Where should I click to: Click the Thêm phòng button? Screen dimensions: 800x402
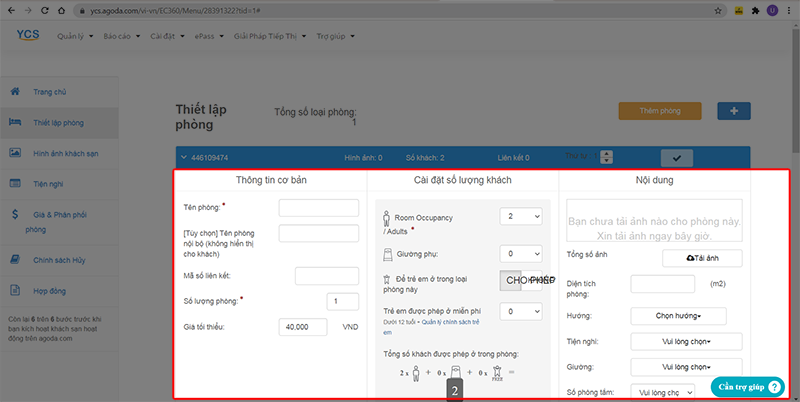[x=658, y=112]
